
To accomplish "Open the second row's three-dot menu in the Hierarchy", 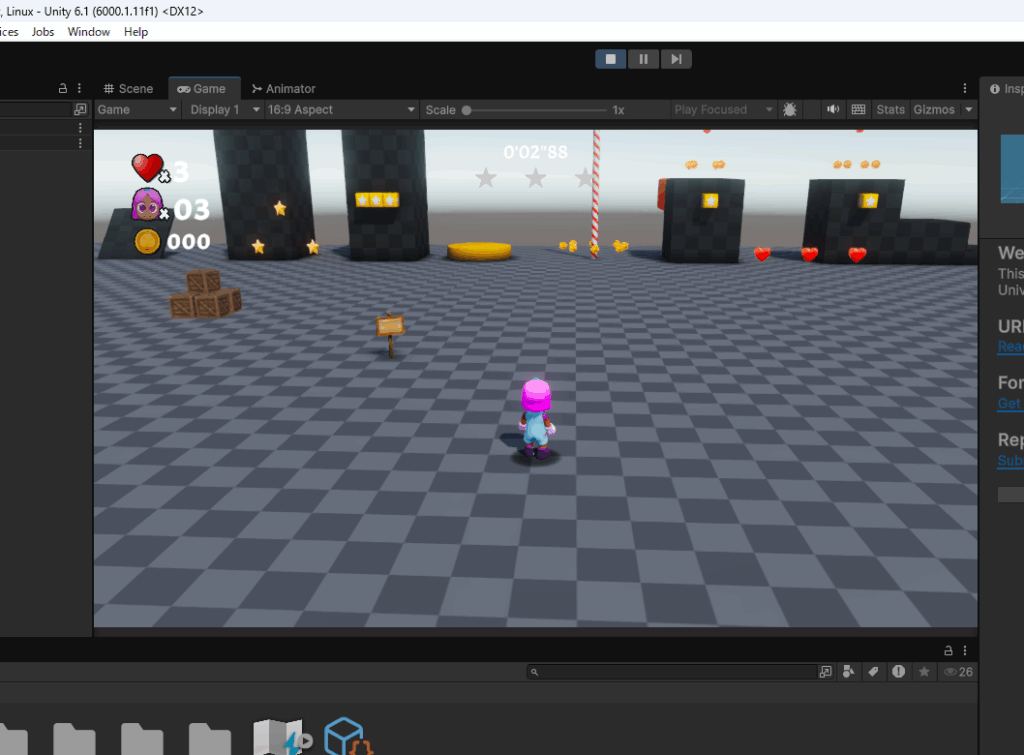I will coord(80,143).
